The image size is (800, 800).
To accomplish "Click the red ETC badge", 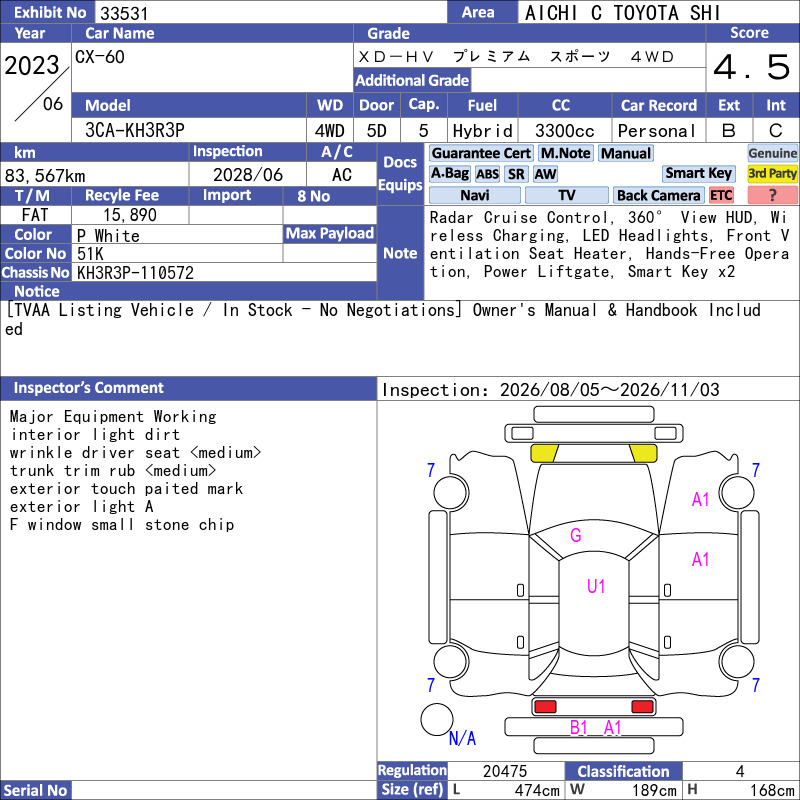I will click(721, 195).
